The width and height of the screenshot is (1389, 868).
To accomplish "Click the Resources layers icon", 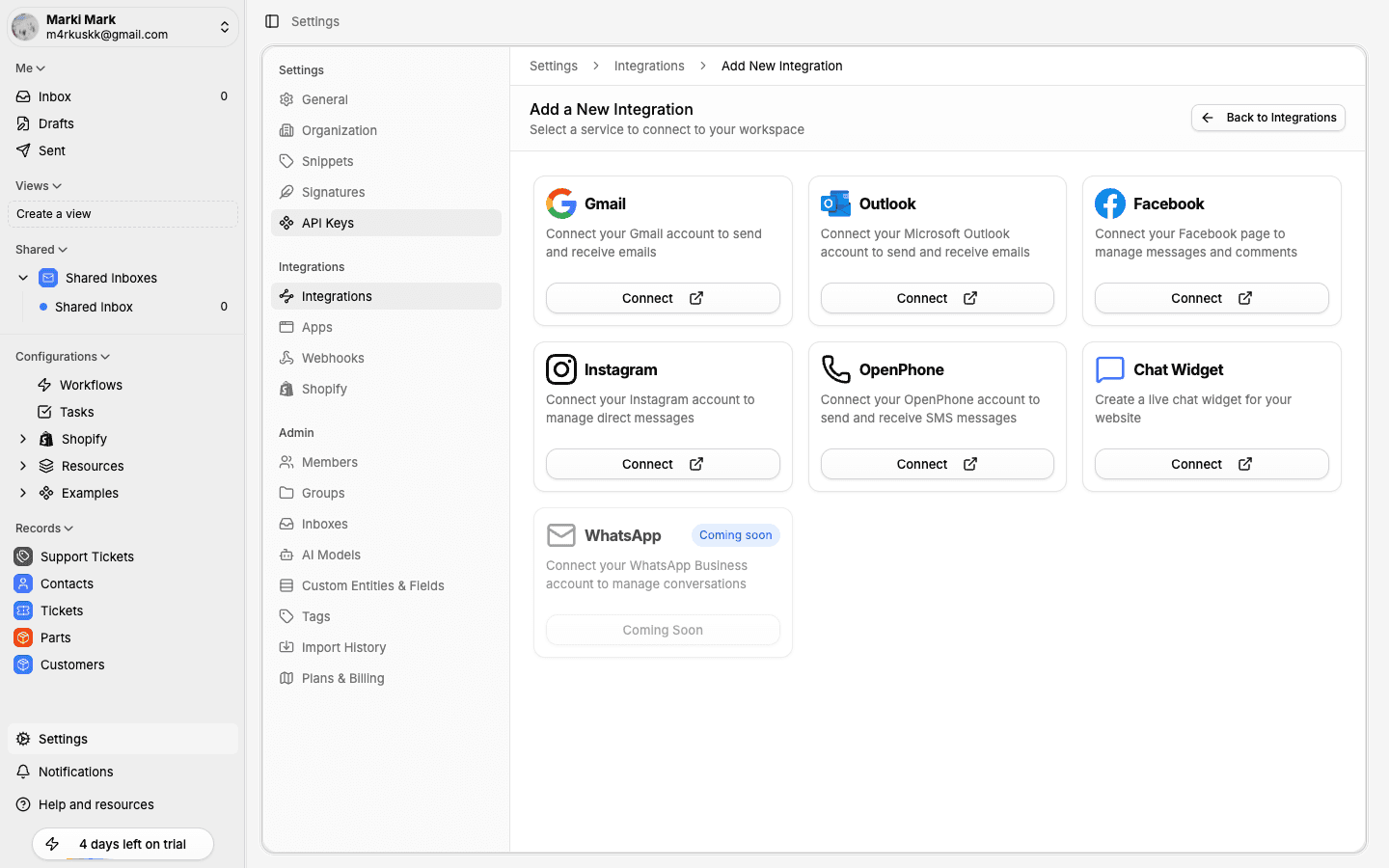I will pyautogui.click(x=46, y=466).
